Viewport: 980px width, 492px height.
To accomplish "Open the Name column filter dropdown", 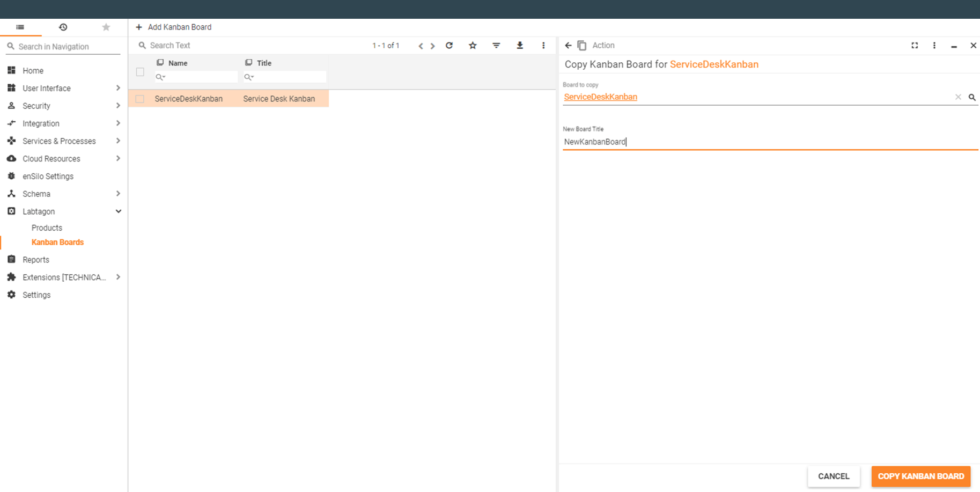I will [160, 77].
